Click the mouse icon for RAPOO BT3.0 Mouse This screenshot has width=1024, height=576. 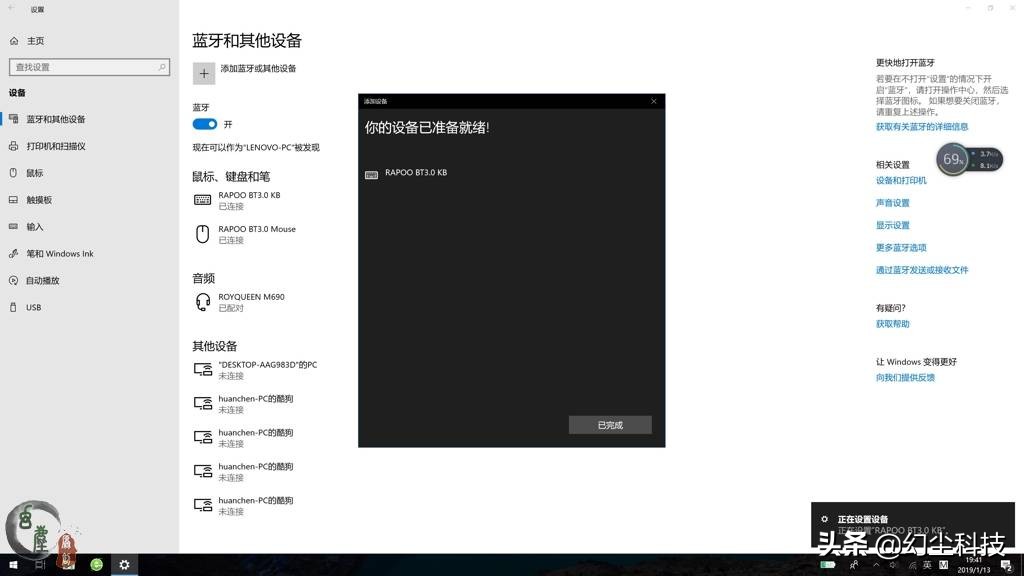[x=201, y=234]
